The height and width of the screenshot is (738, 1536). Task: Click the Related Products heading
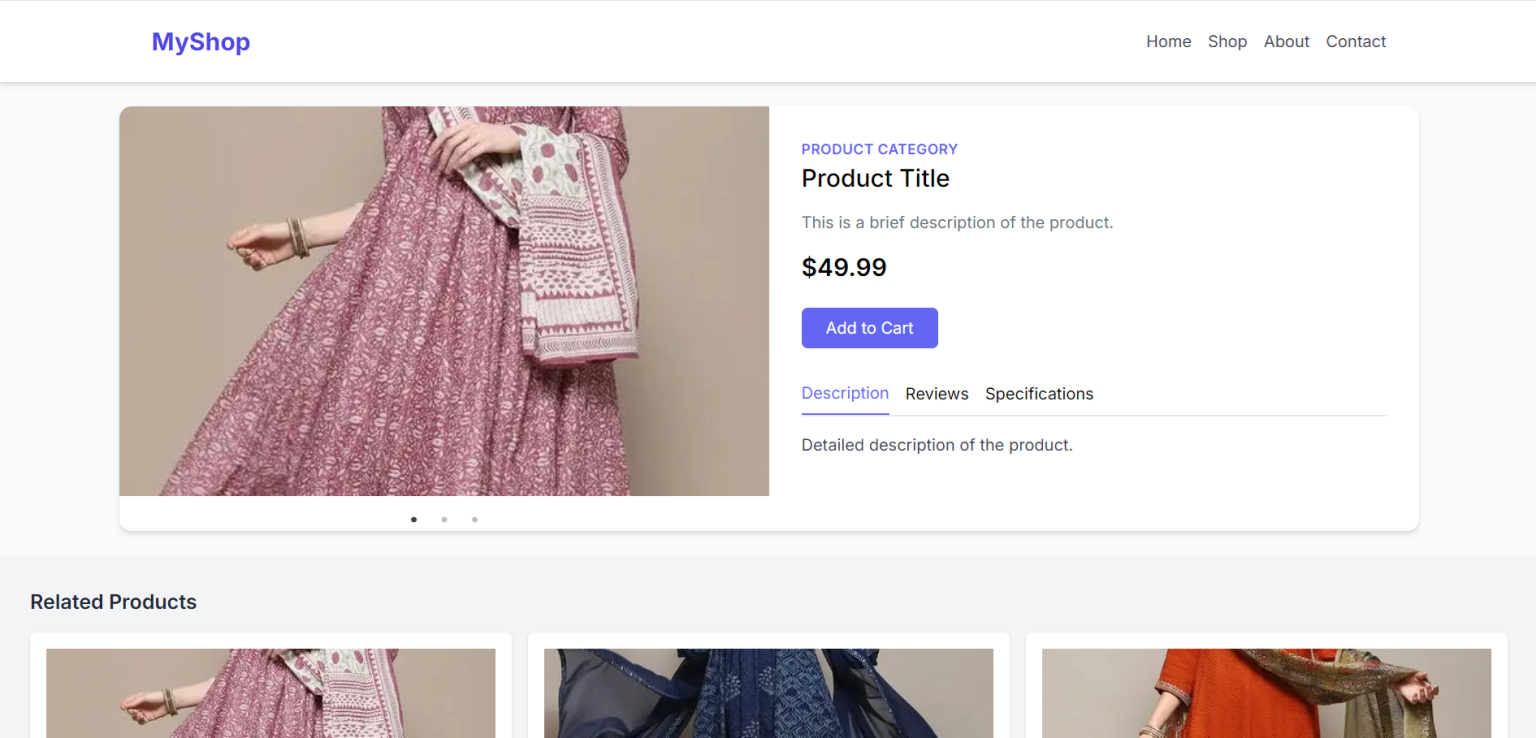coord(113,601)
